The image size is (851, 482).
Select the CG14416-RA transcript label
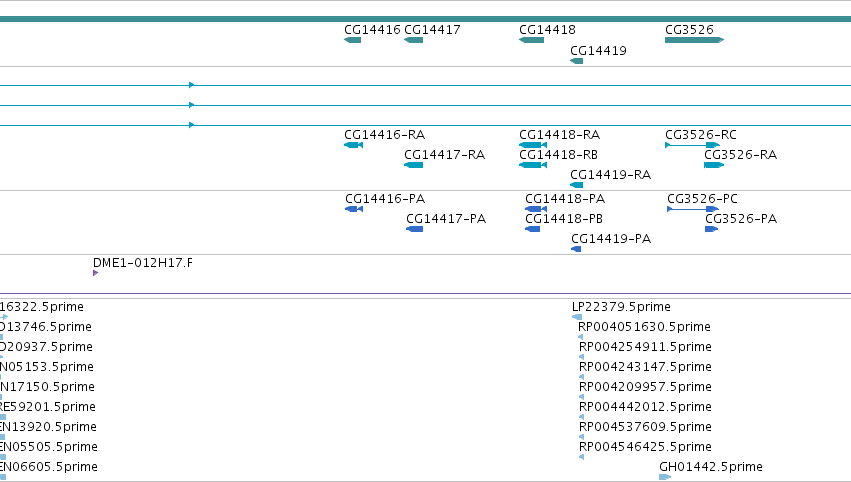coord(384,135)
